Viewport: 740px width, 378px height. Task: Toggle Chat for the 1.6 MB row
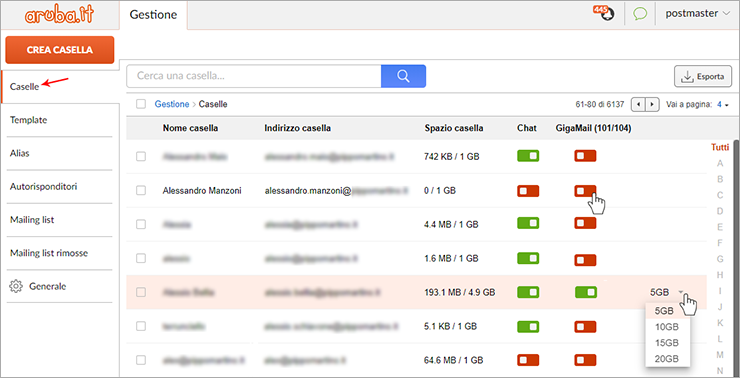[528, 258]
